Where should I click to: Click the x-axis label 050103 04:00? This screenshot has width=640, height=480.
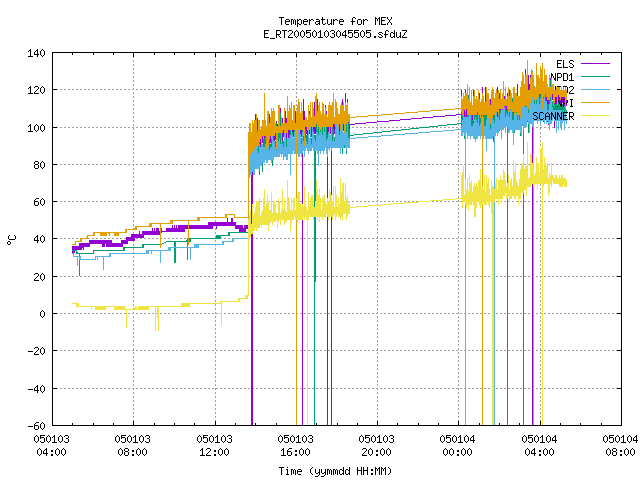click(x=51, y=446)
